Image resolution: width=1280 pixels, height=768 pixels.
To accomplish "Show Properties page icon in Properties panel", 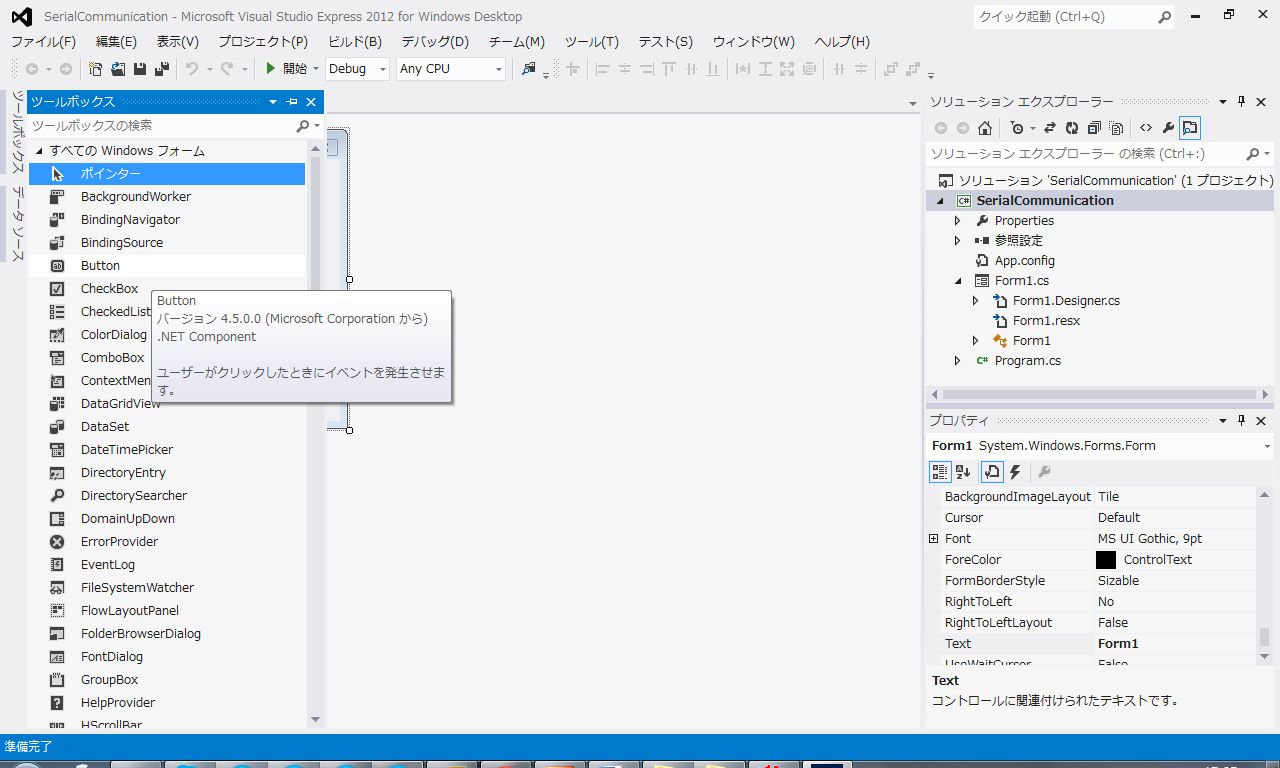I will click(x=992, y=472).
